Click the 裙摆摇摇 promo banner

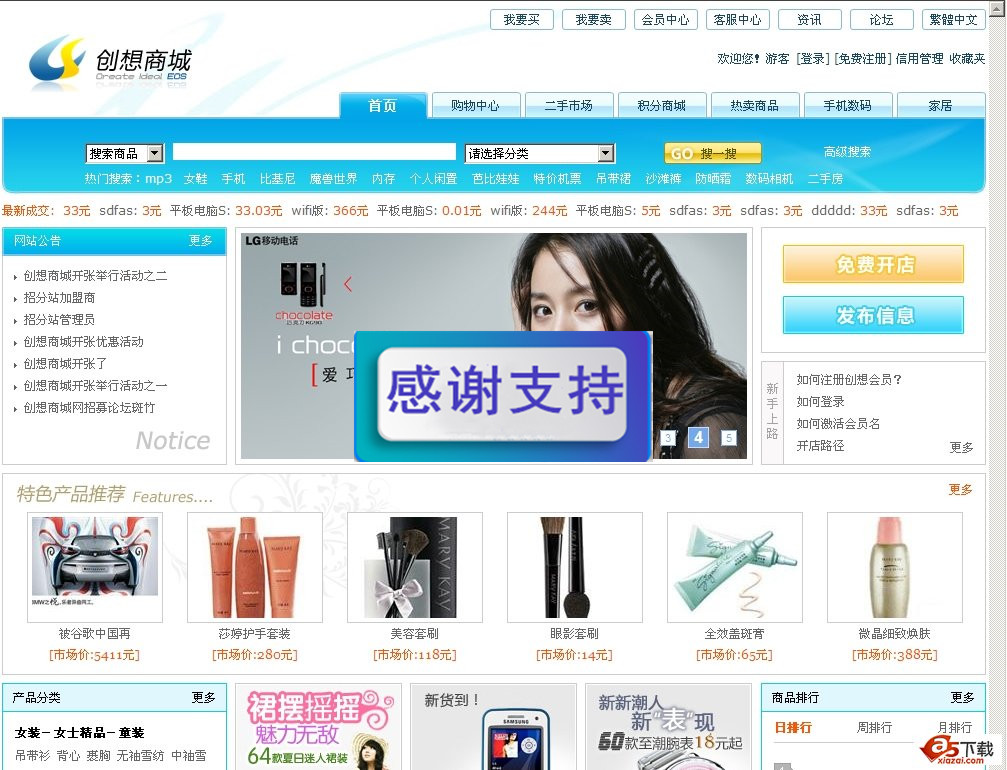tap(319, 727)
